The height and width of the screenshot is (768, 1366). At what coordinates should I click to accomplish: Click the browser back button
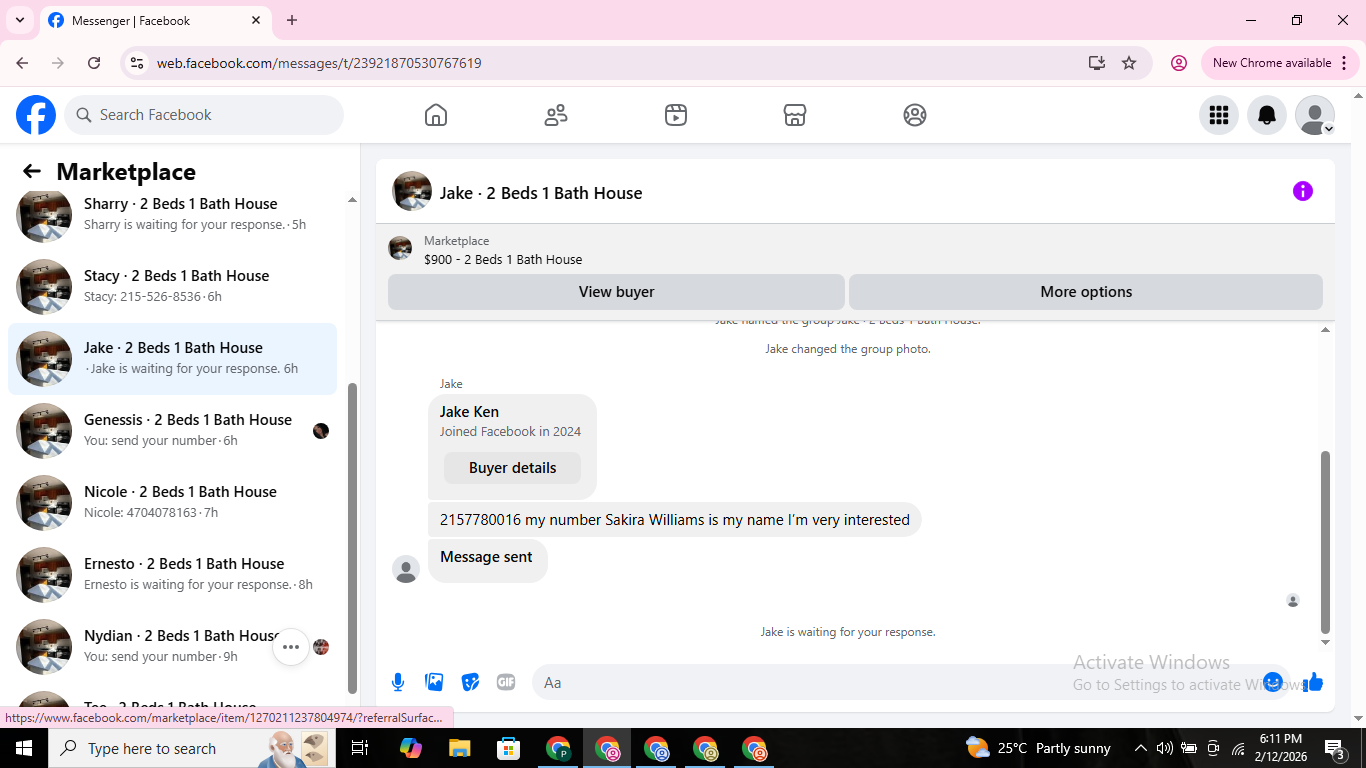click(x=22, y=63)
